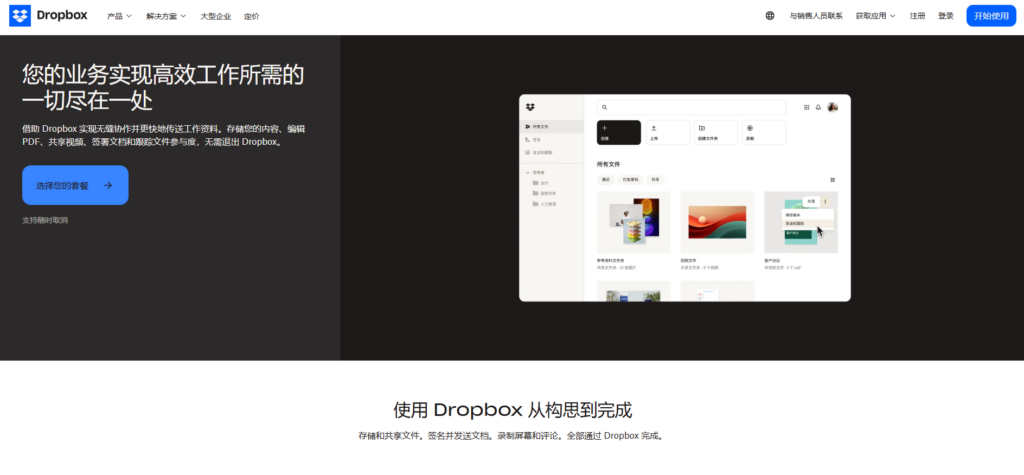Screen dimensions: 1024x475
Task: Expand the 获取应用 dropdown
Action: (875, 16)
